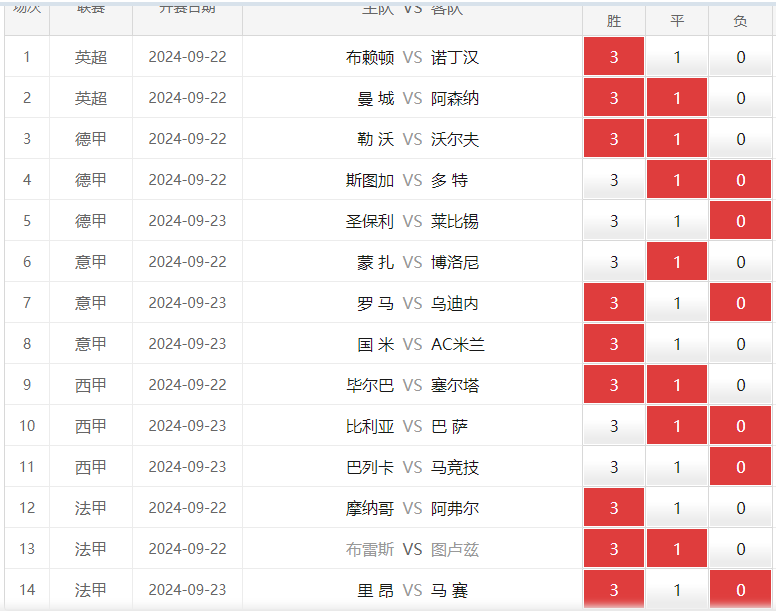776x613 pixels.
Task: Choose loss (0) for 国米 VS AC米兰
Action: click(740, 344)
